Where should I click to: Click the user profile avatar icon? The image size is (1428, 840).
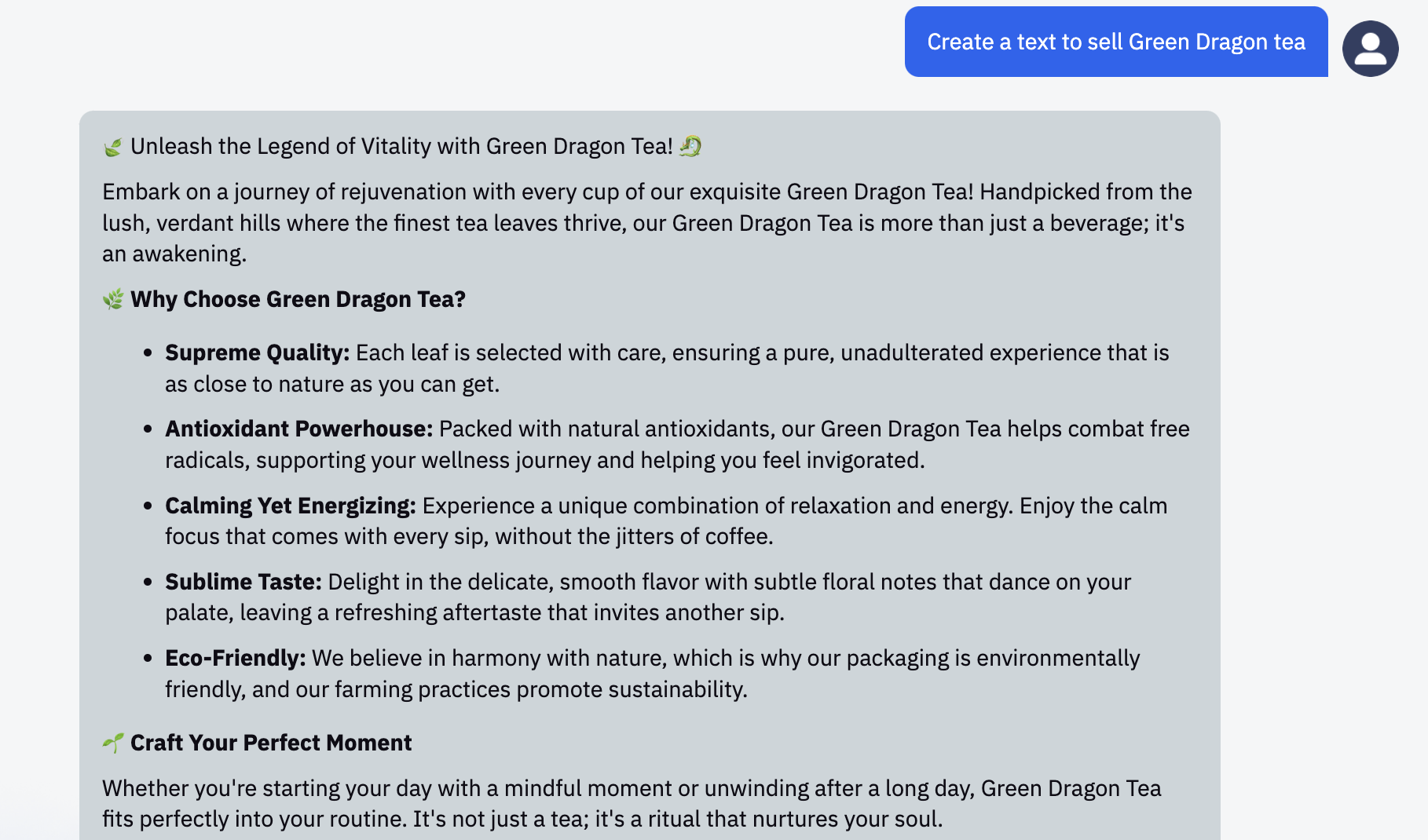coord(1370,49)
